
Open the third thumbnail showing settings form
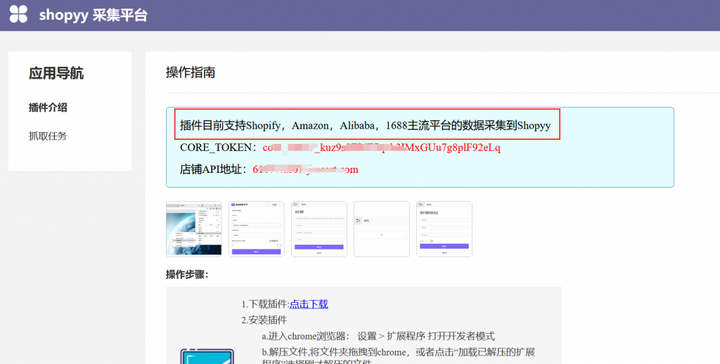coord(319,229)
